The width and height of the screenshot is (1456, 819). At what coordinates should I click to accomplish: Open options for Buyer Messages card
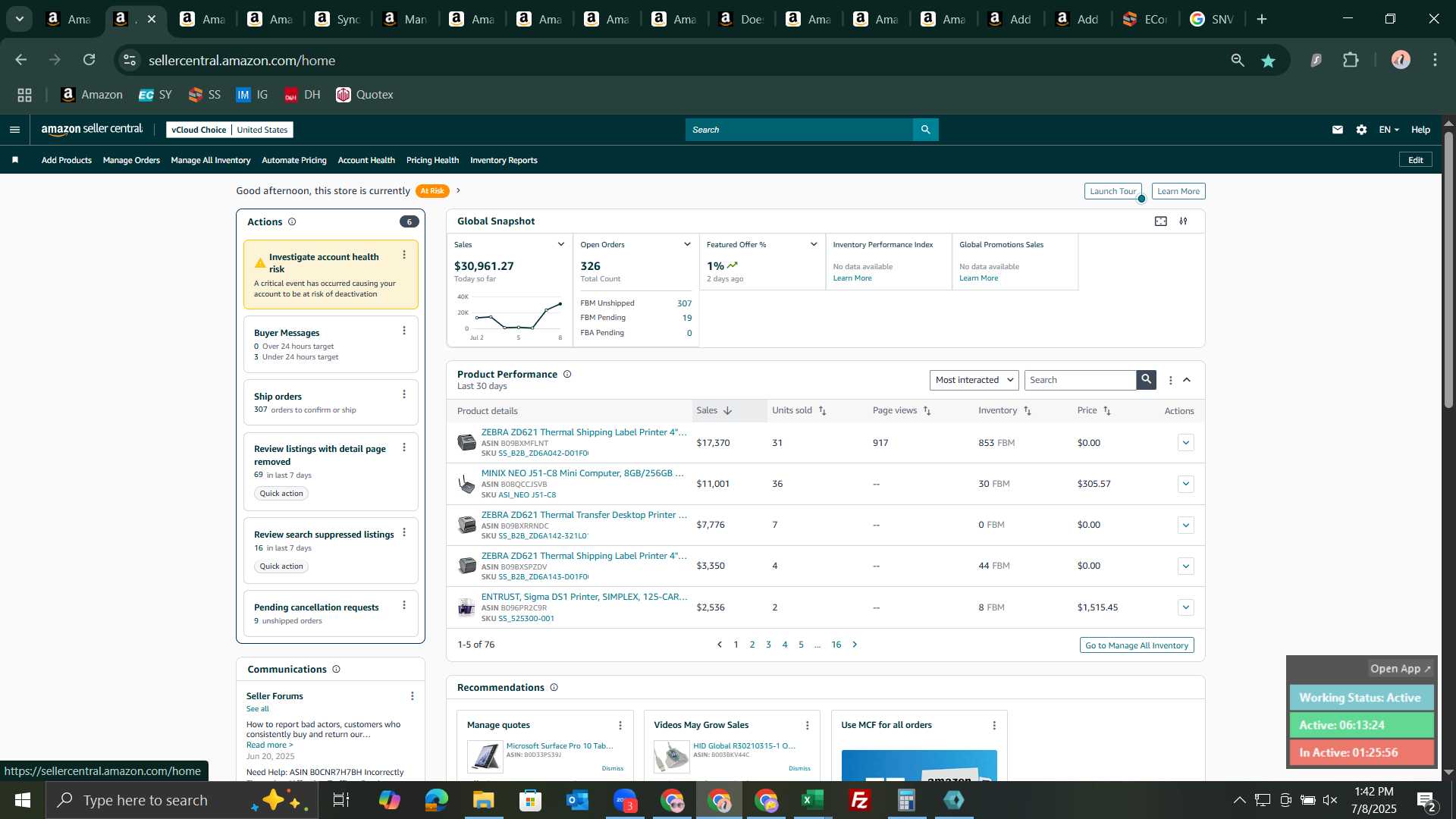tap(404, 331)
